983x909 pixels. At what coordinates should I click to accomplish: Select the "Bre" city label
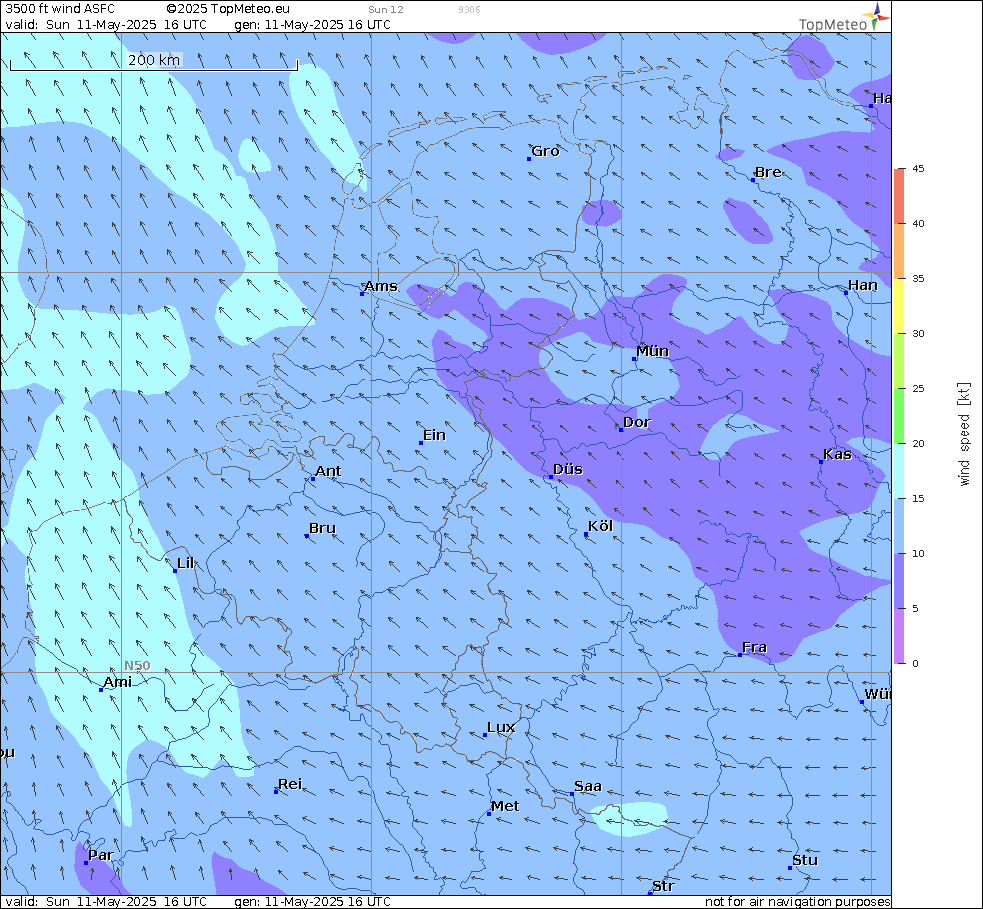pyautogui.click(x=768, y=172)
